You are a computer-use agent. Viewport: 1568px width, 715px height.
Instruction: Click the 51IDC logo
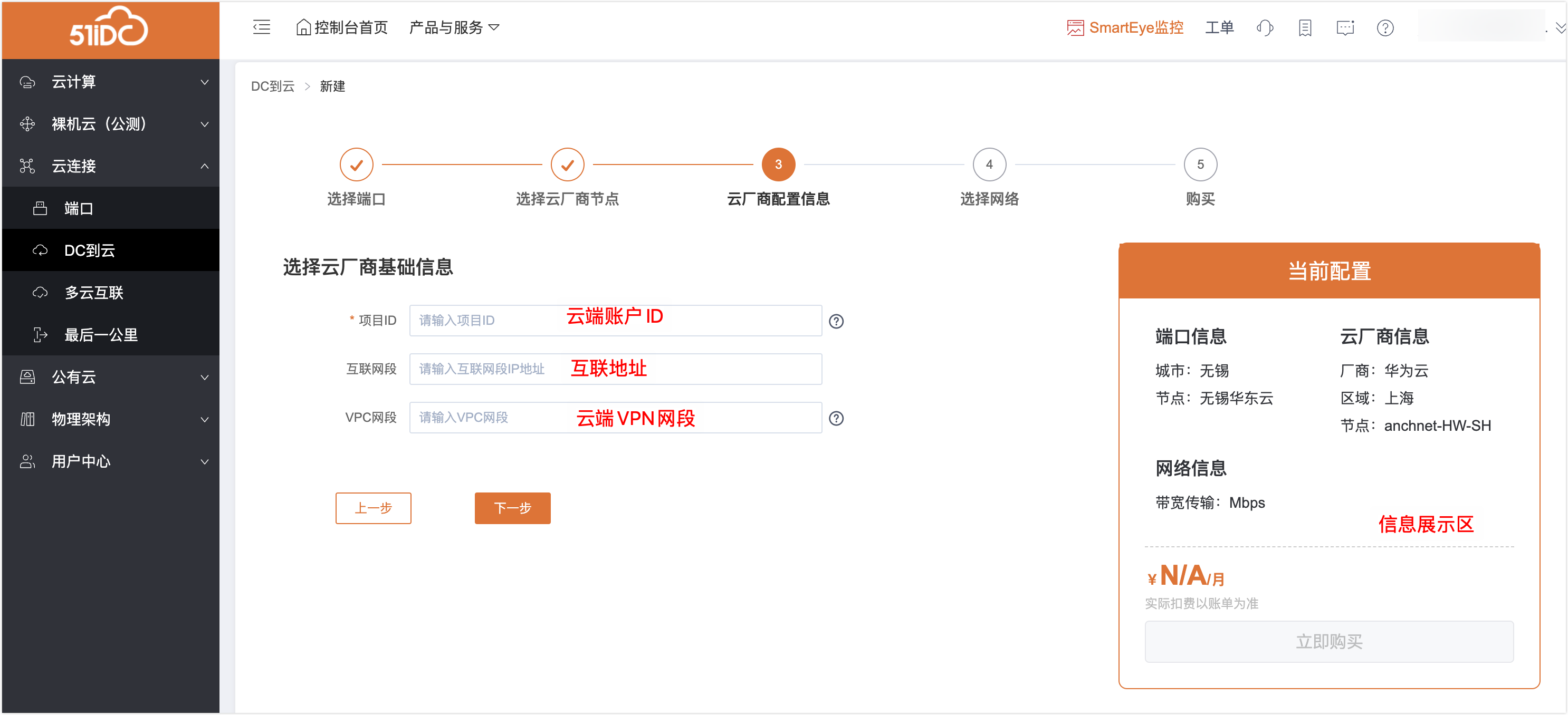108,28
